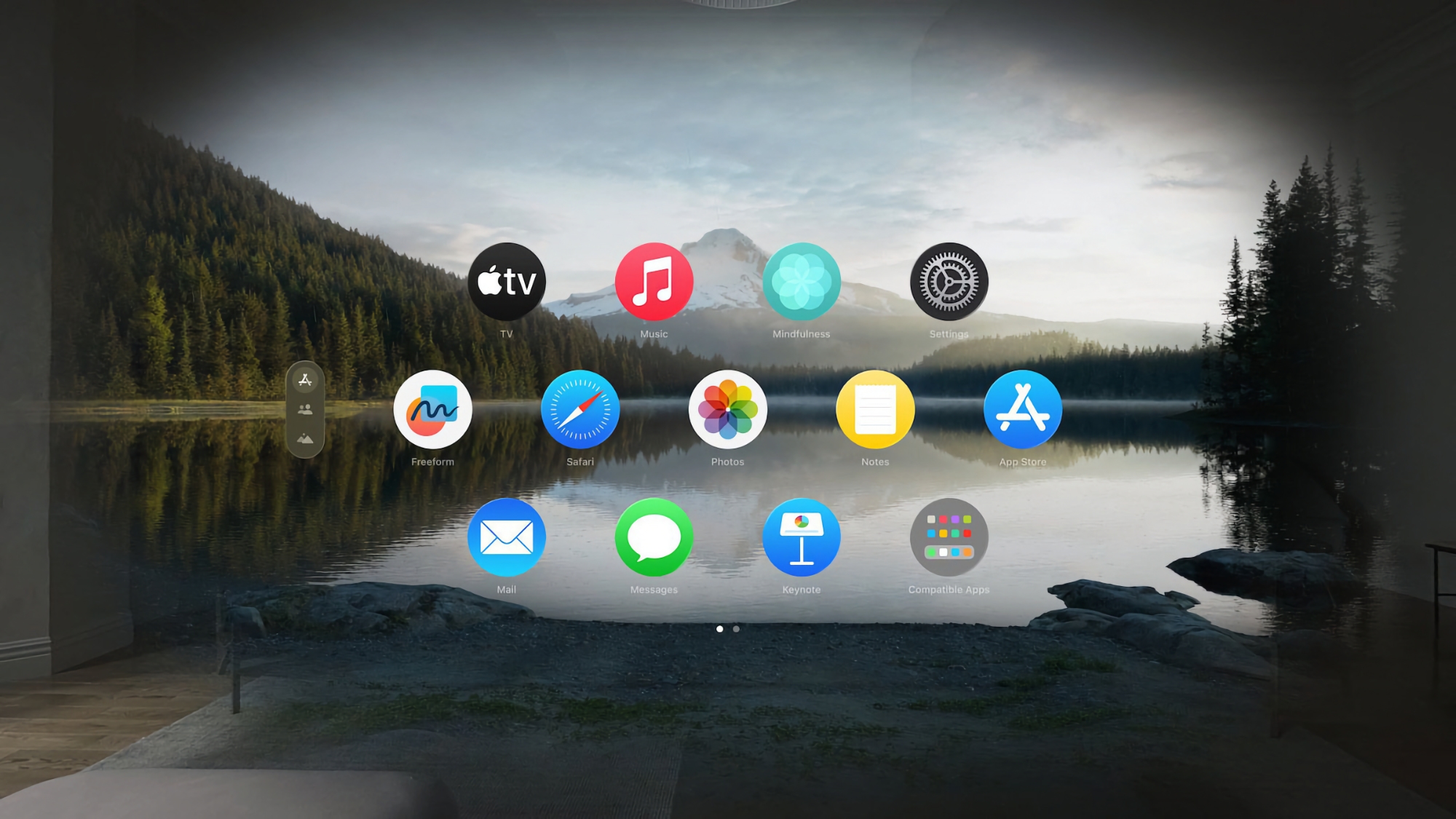Open Compatible Apps folder
The image size is (1456, 819).
(x=949, y=538)
